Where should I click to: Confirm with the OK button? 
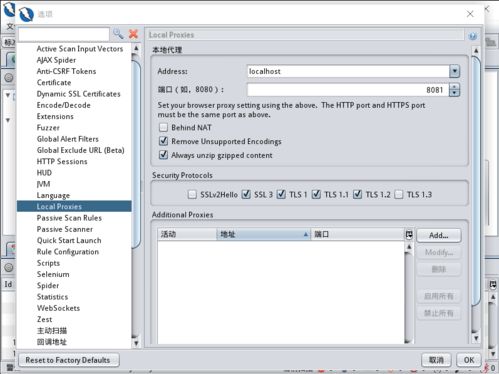point(469,360)
